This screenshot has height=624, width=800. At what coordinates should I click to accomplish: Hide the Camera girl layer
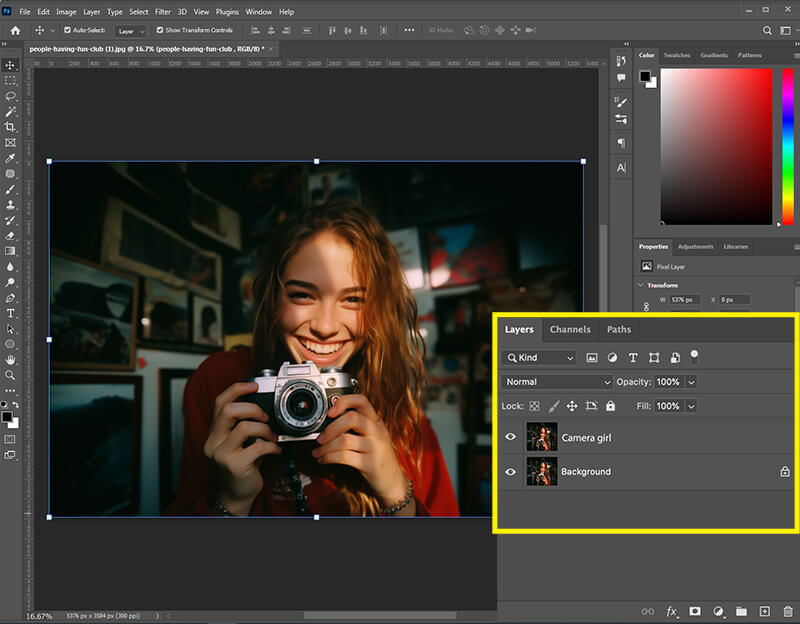(510, 437)
